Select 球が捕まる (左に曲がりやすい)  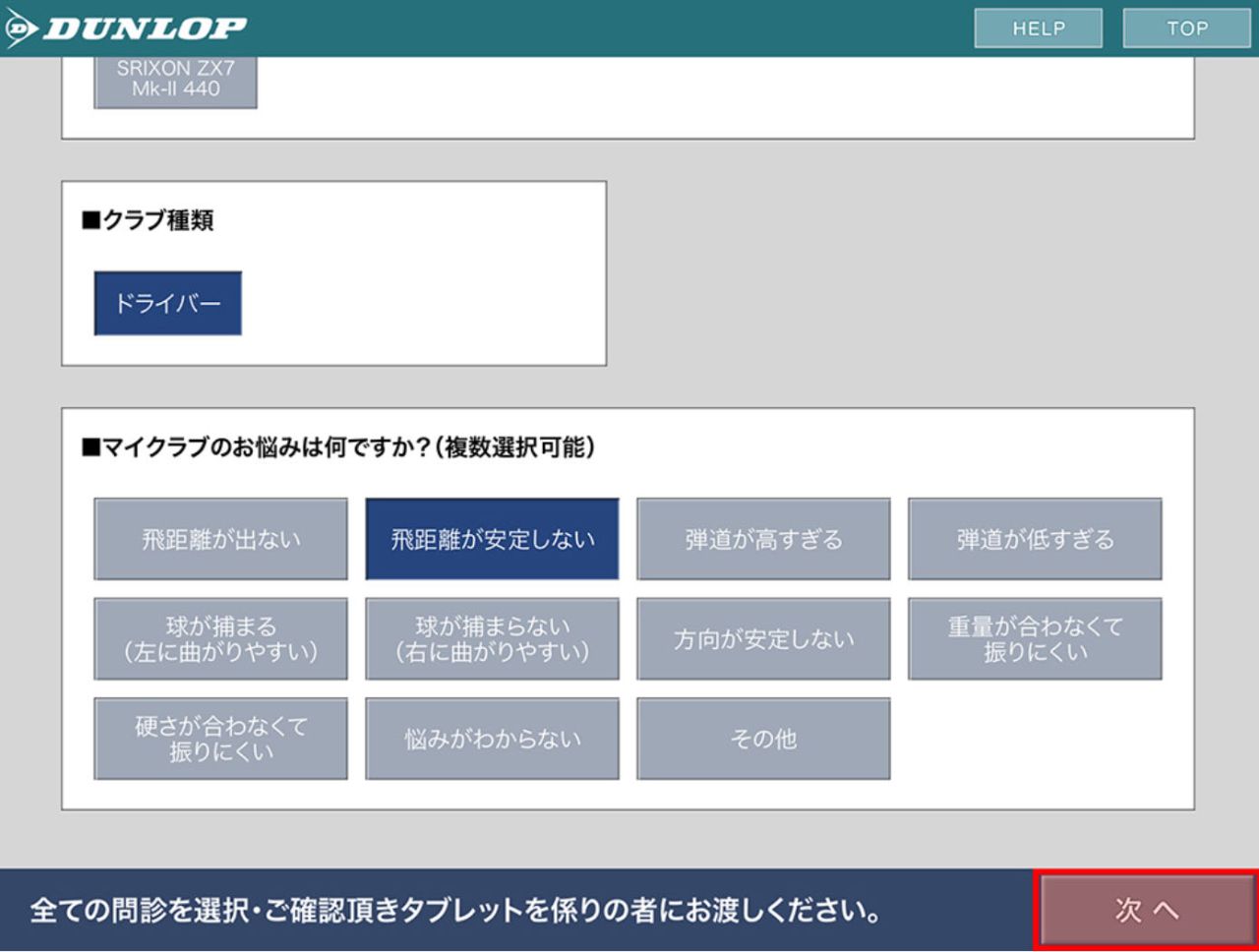pyautogui.click(x=220, y=639)
